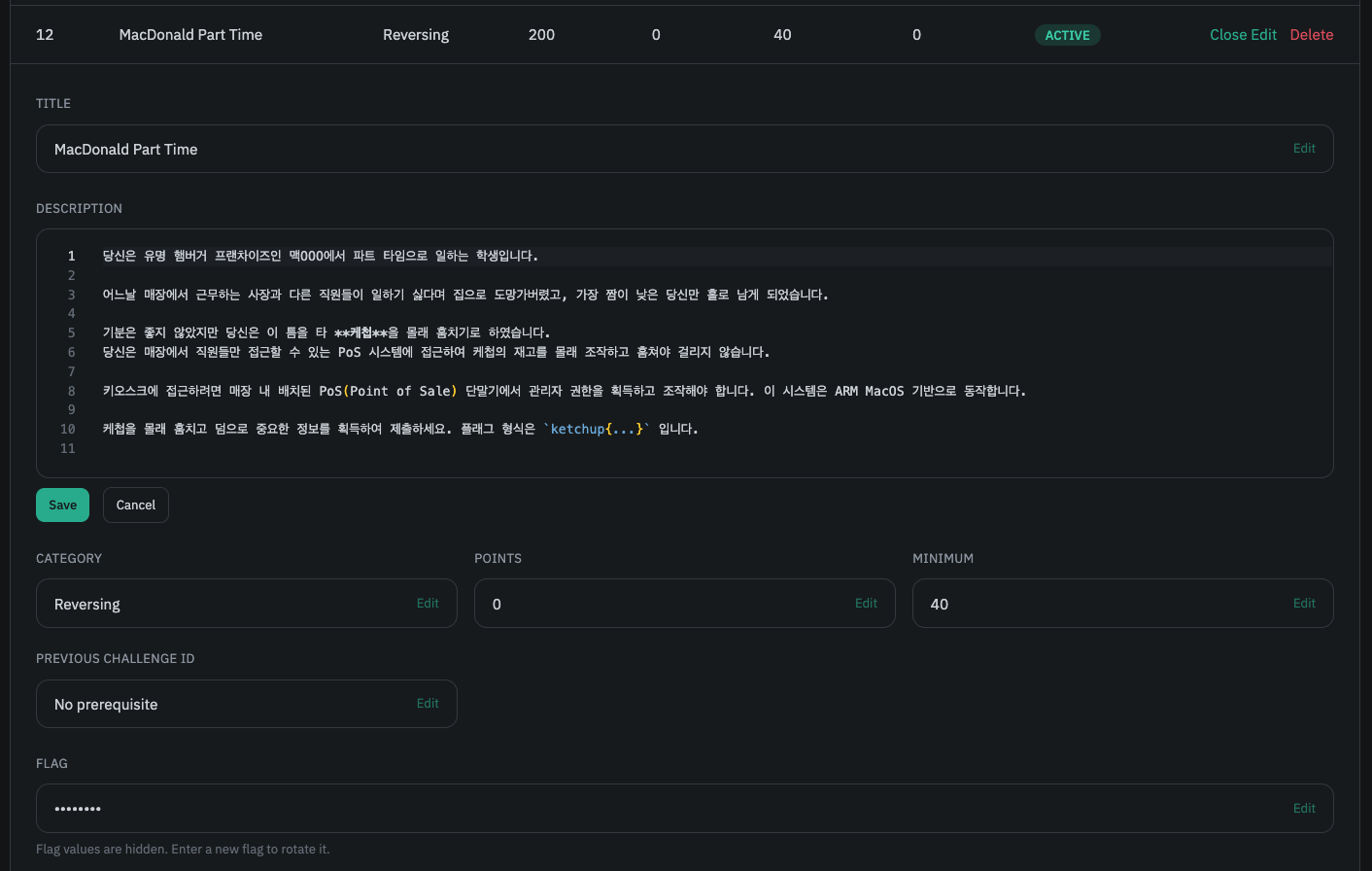The width and height of the screenshot is (1372, 871).
Task: Select line 10 containing the ketchup flag format
Action: click(x=389, y=429)
